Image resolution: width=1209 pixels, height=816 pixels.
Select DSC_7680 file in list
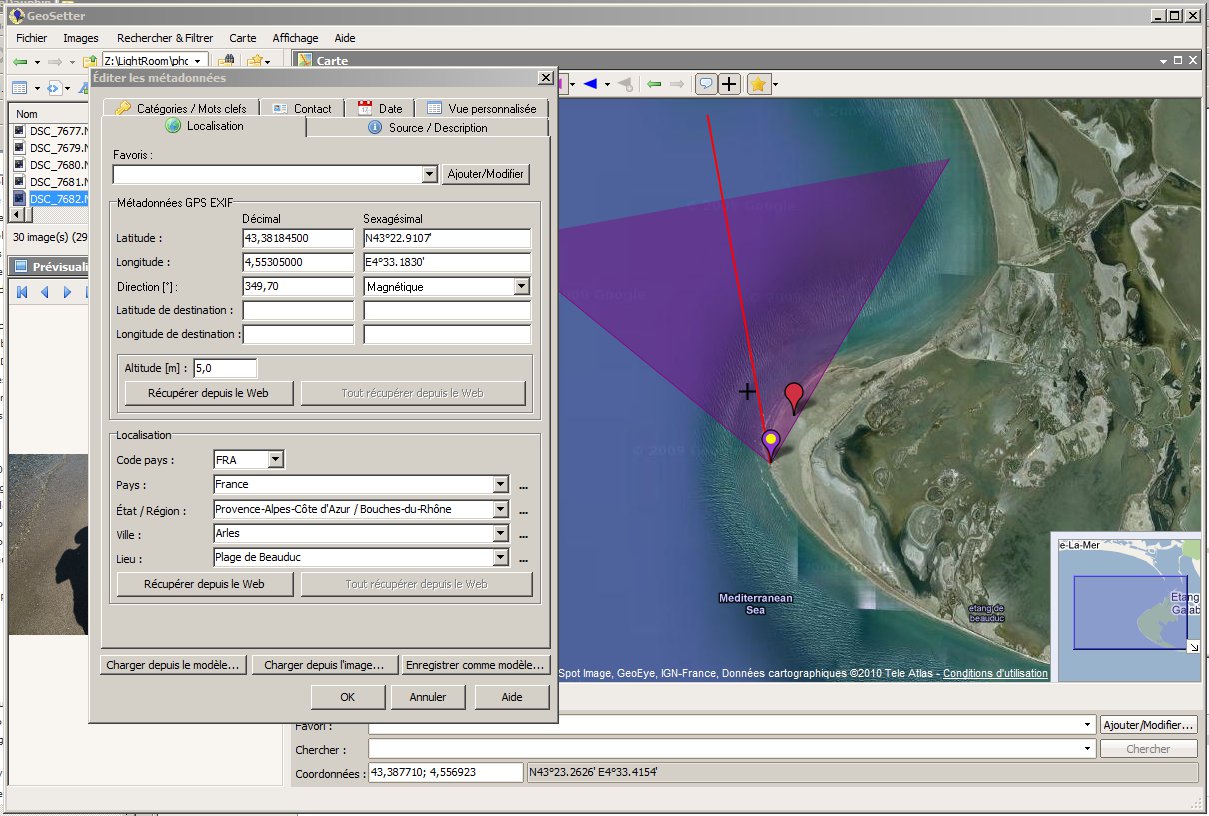[x=54, y=165]
